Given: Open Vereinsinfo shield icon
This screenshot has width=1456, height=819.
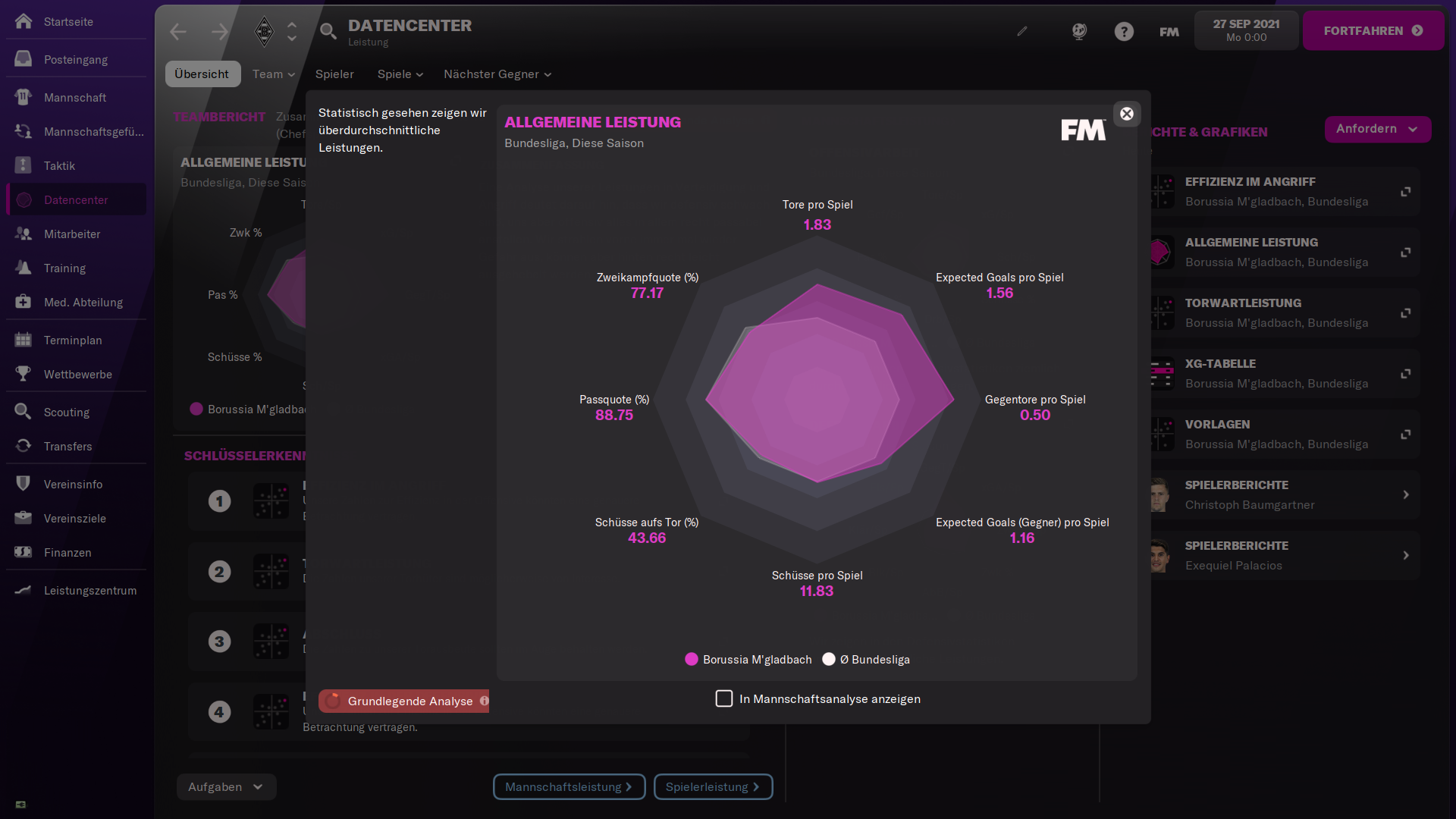Looking at the screenshot, I should 24,484.
